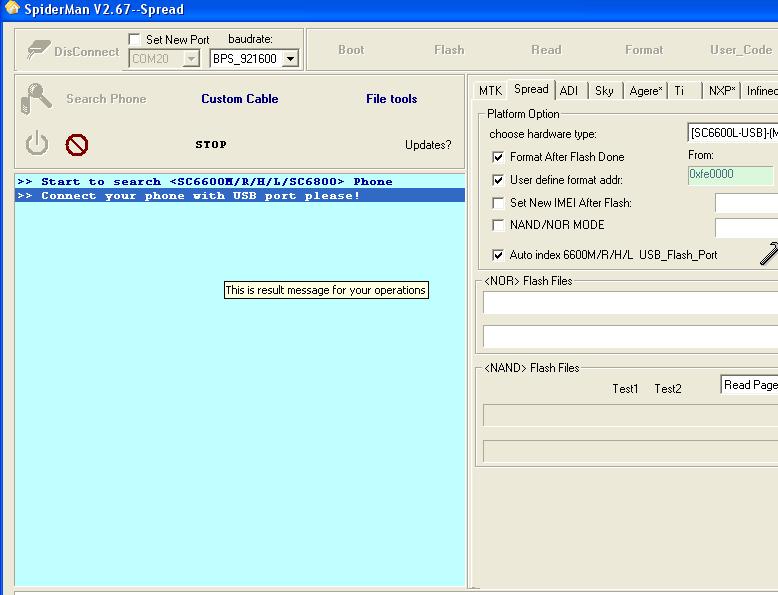Click the STOP button
Viewport: 778px width, 595px height.
(211, 144)
